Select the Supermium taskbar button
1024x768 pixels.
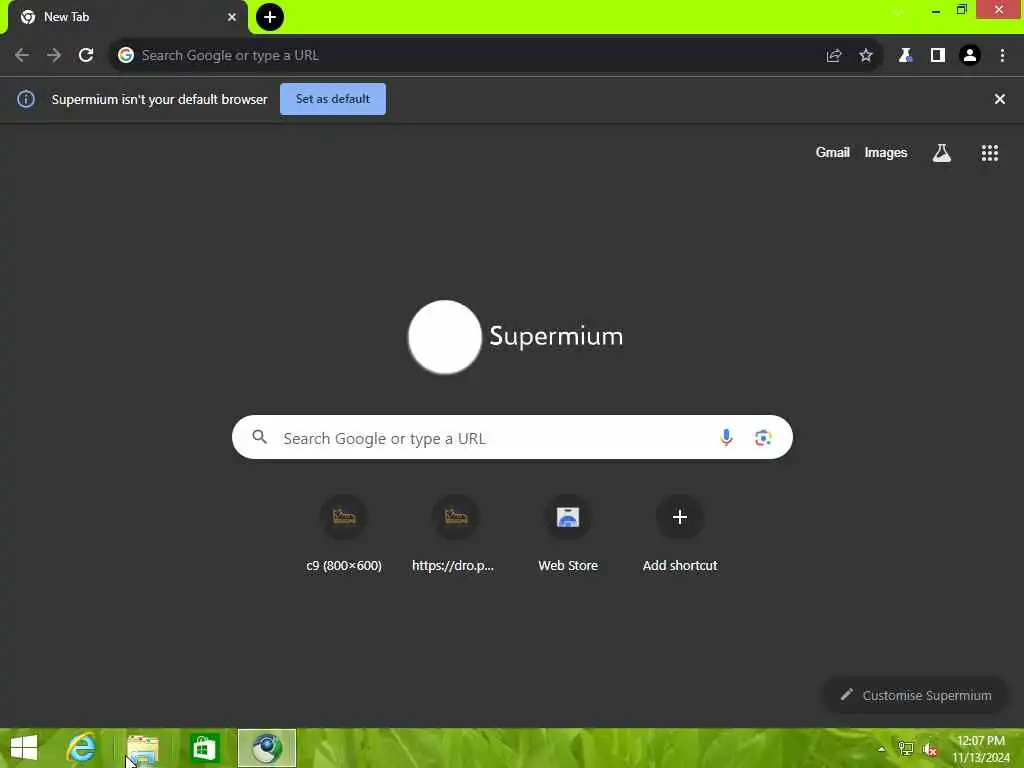pos(266,748)
